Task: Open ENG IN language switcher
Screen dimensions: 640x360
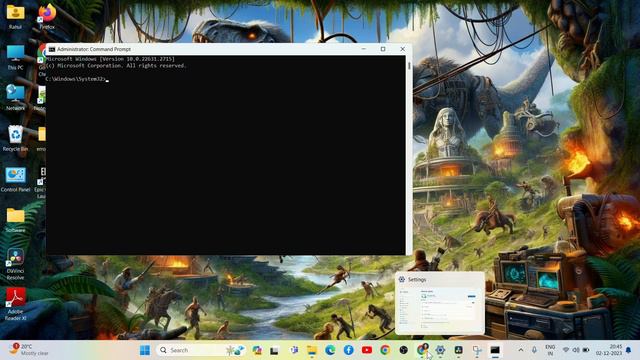Action: [550, 350]
